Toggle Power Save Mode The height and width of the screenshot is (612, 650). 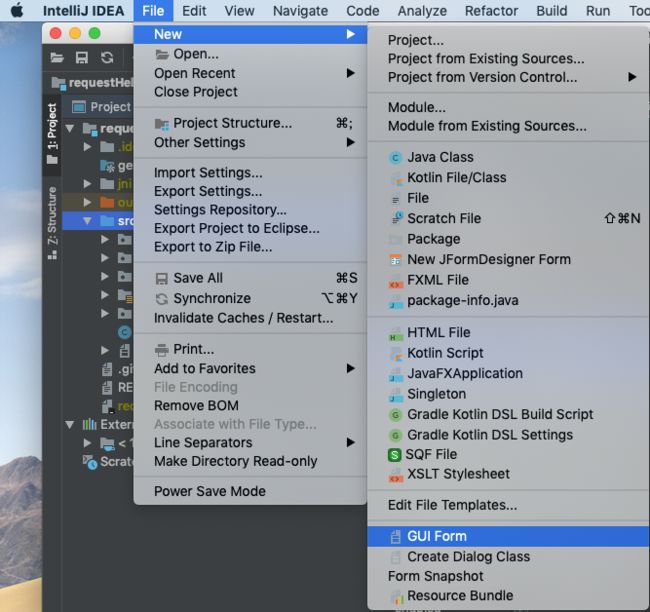pyautogui.click(x=250, y=491)
